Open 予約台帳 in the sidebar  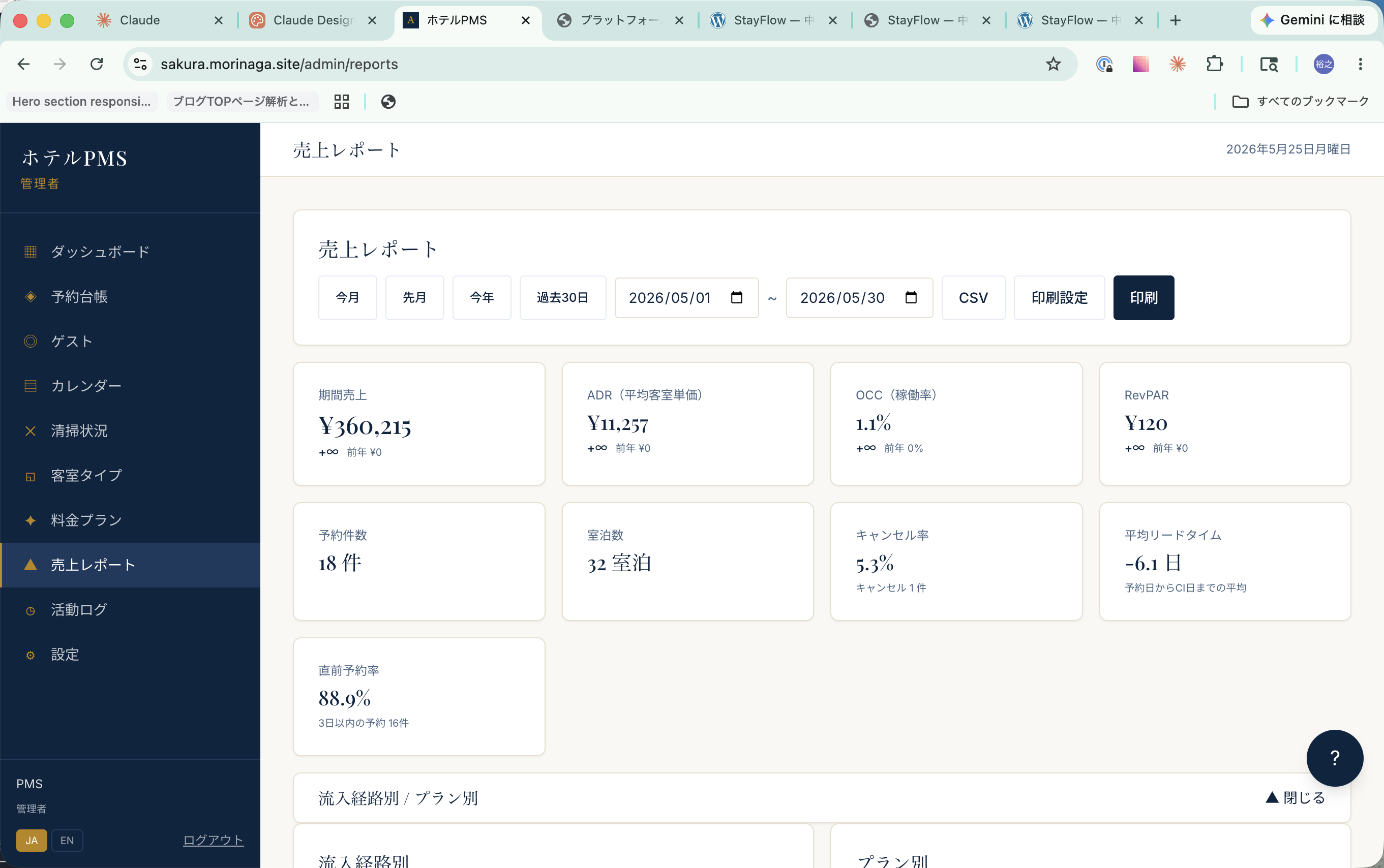tap(130, 296)
